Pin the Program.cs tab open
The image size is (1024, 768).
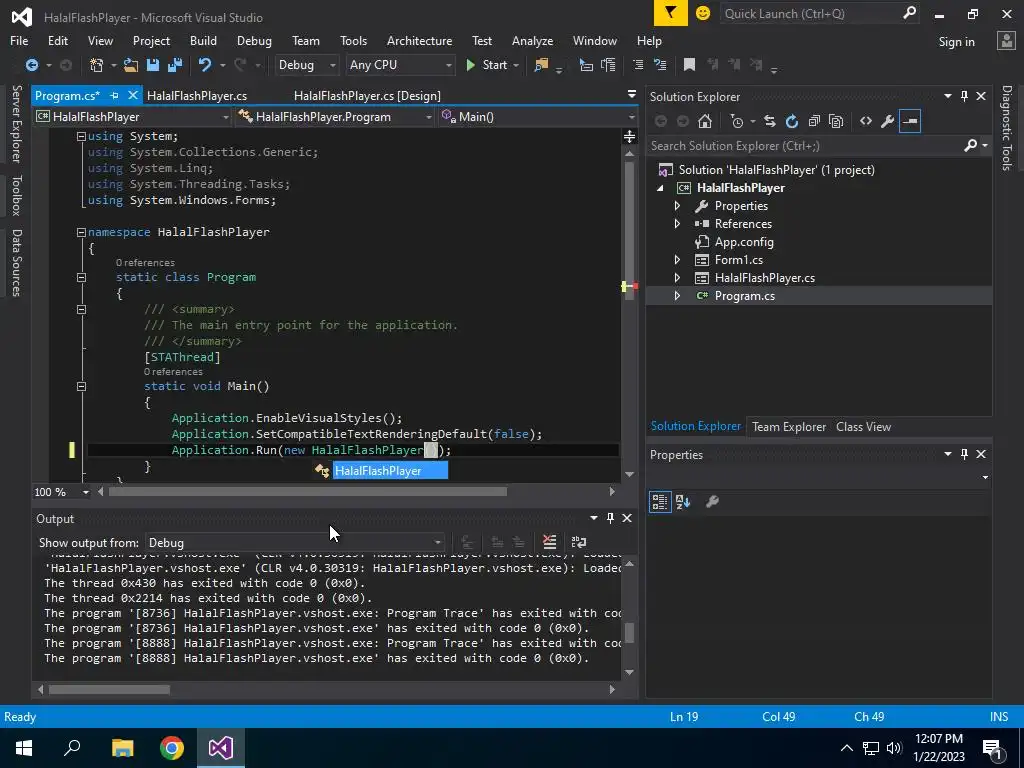pyautogui.click(x=114, y=95)
